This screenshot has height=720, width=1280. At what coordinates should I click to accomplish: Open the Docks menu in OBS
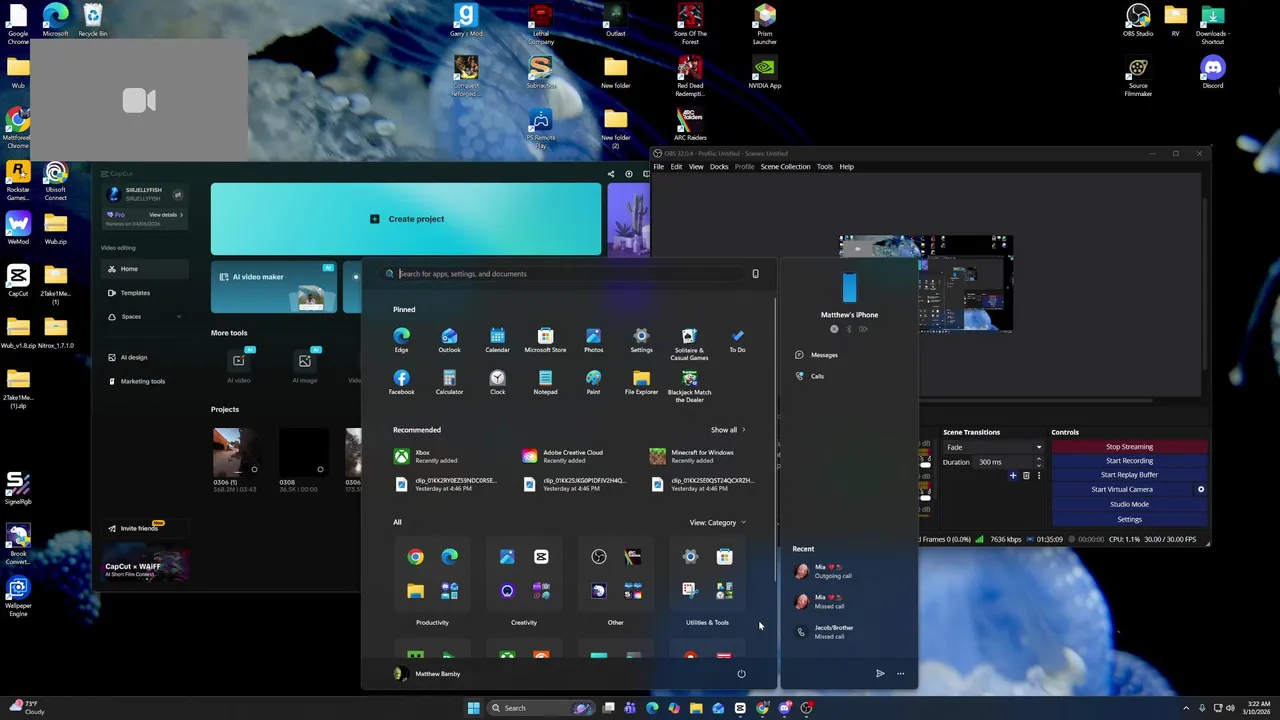pyautogui.click(x=719, y=167)
